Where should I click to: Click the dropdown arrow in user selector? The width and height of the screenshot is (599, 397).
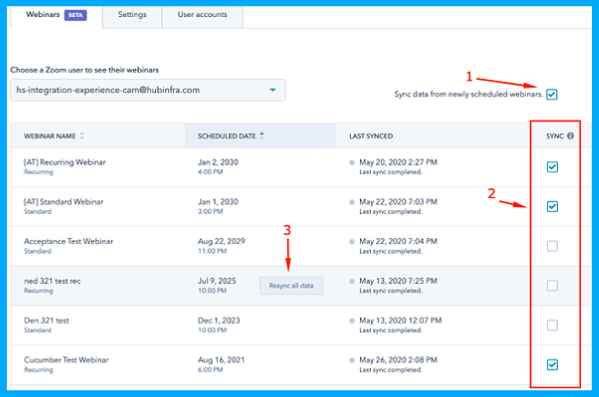(273, 90)
